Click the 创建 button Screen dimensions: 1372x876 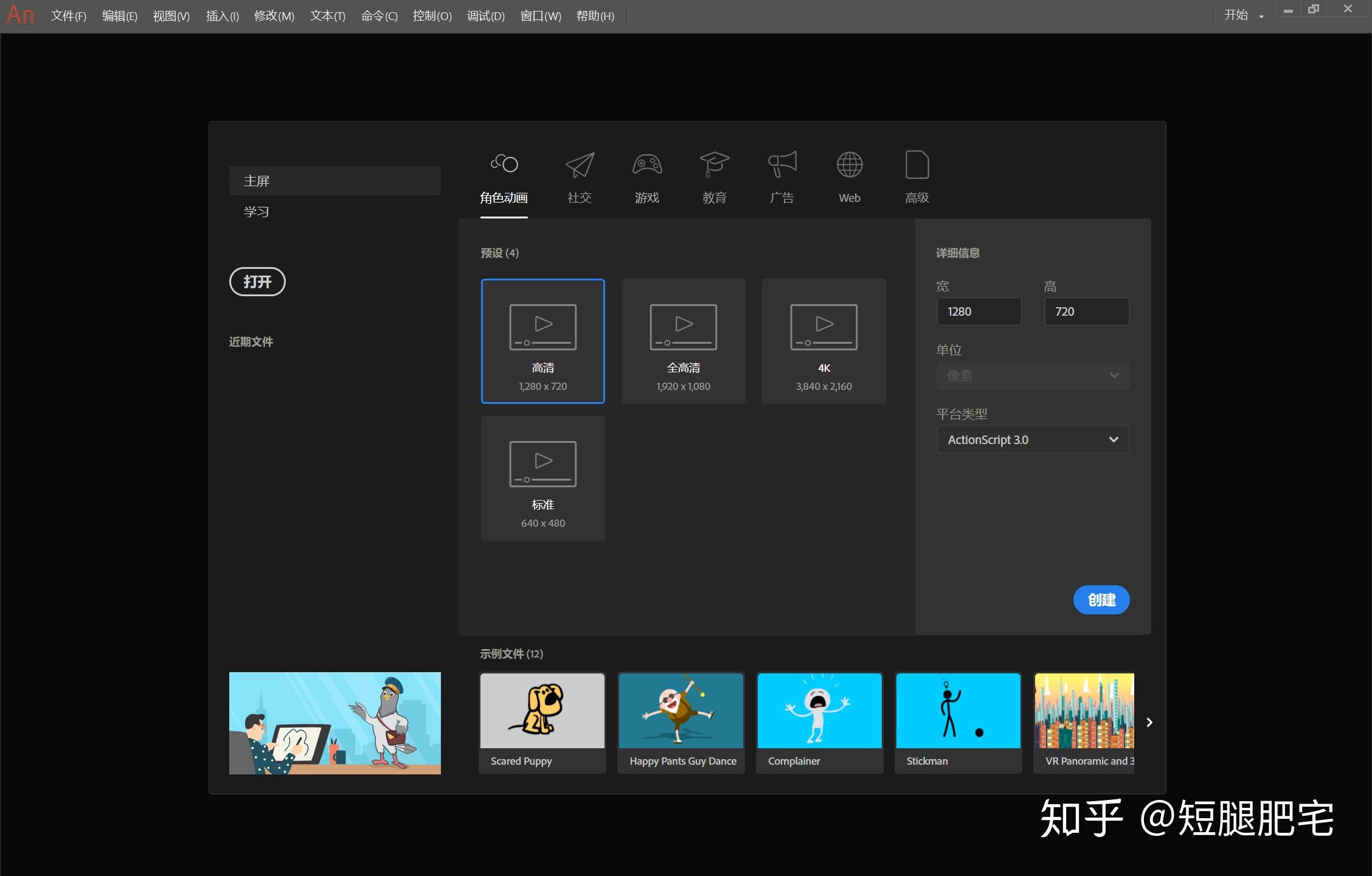coord(1101,600)
